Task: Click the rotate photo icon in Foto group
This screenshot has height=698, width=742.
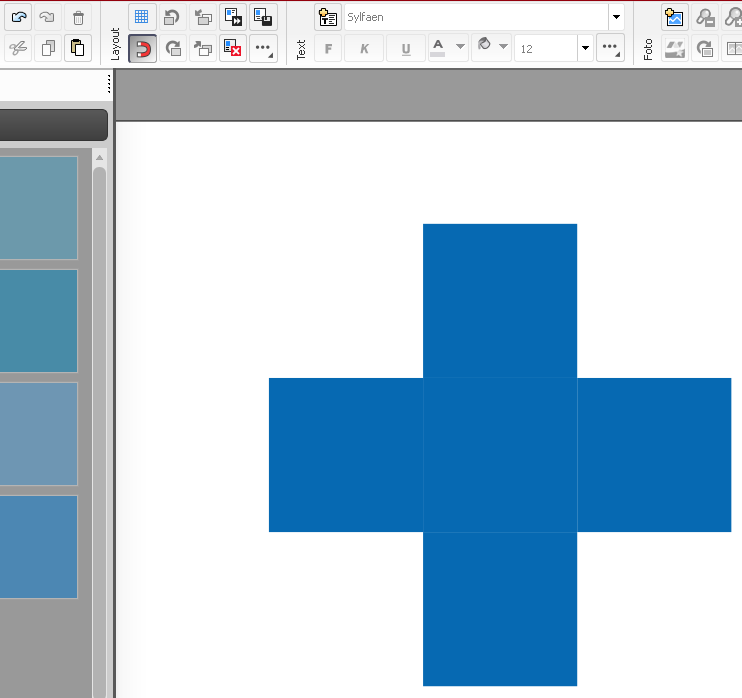Action: point(705,48)
